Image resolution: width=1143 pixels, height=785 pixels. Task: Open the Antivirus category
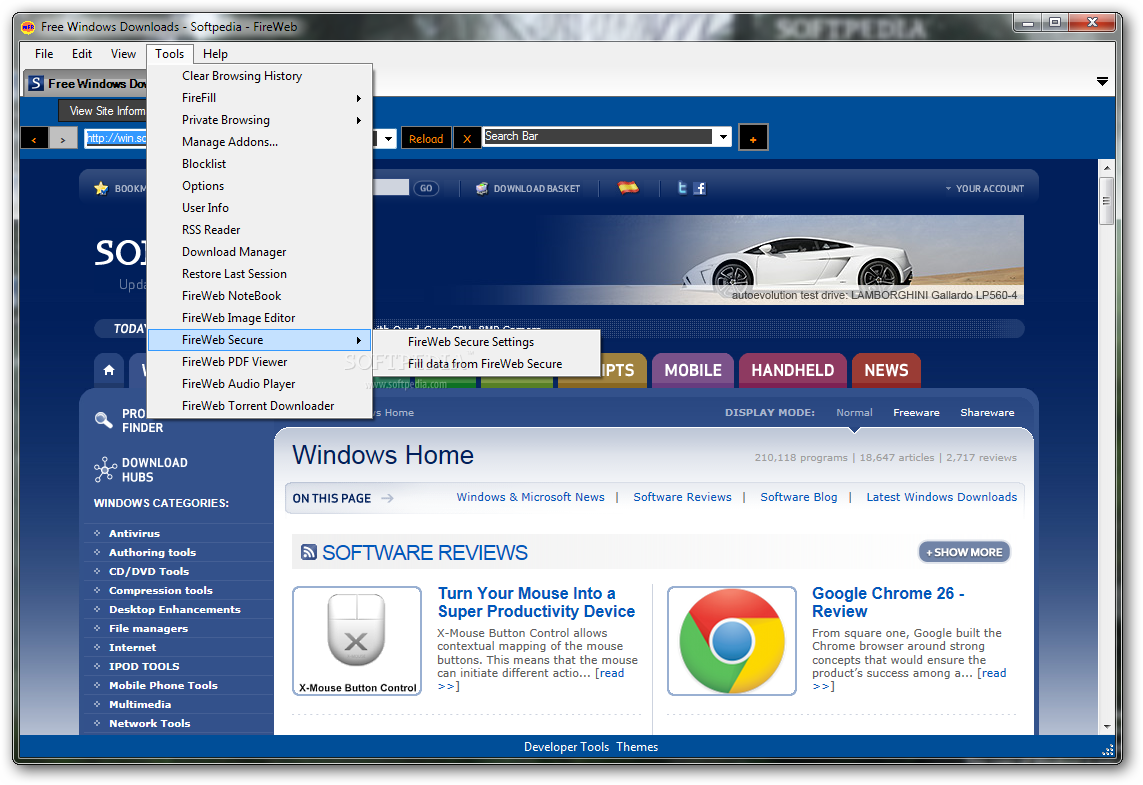(x=134, y=534)
